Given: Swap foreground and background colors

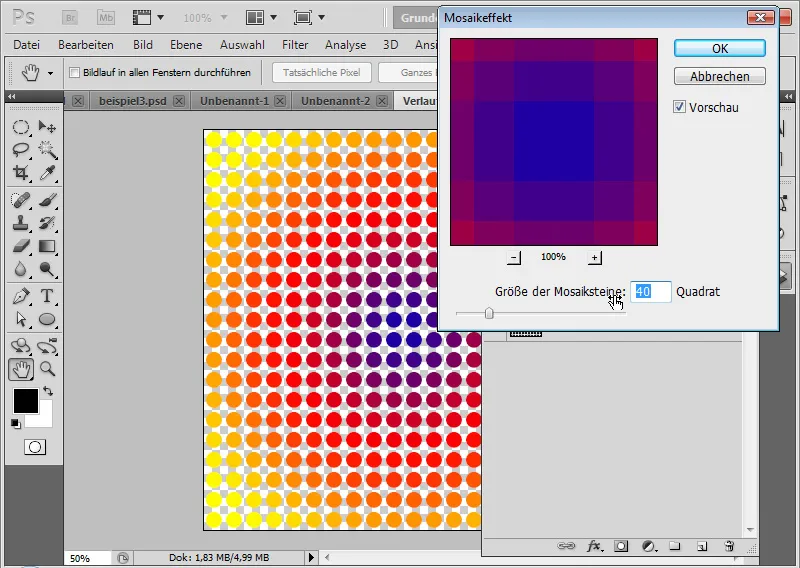Looking at the screenshot, I should 48,391.
